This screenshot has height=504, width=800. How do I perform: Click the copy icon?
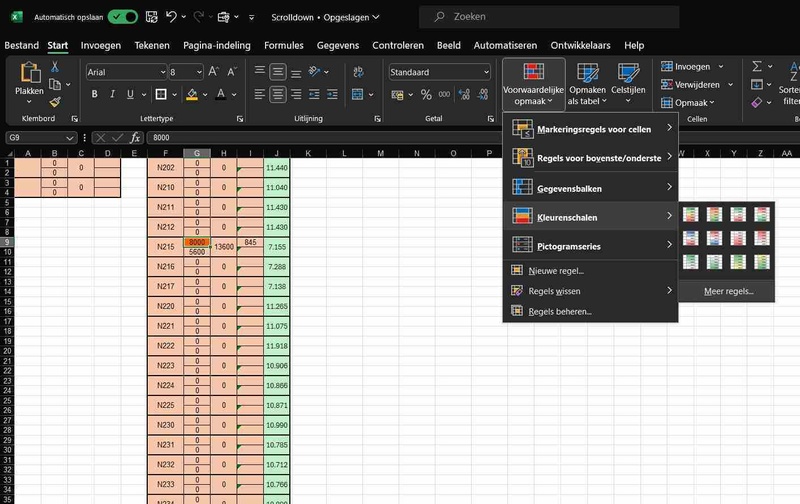point(55,84)
